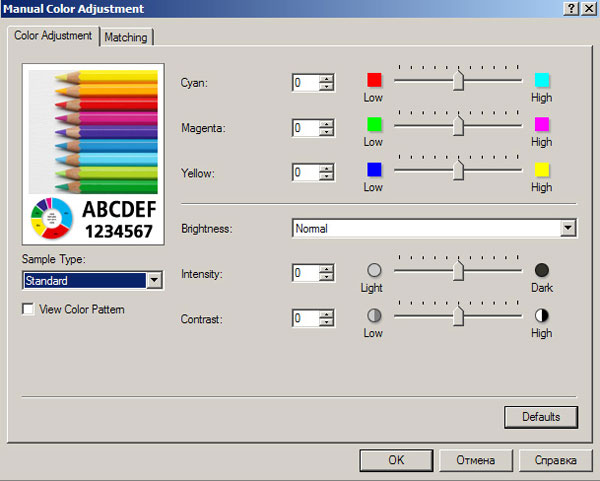Confirm with the OK button

[396, 460]
